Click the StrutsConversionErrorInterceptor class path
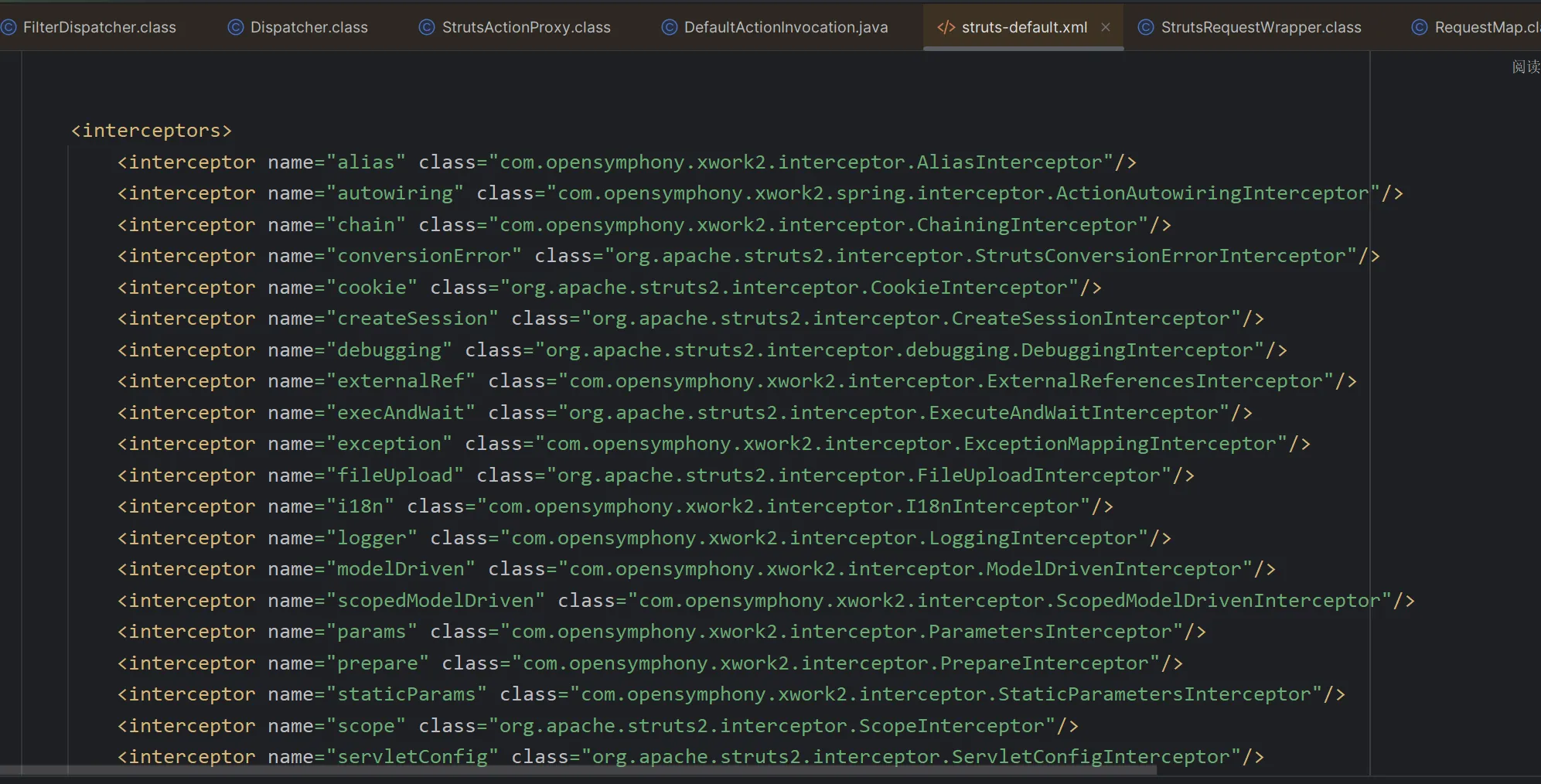The height and width of the screenshot is (784, 1541). 980,256
